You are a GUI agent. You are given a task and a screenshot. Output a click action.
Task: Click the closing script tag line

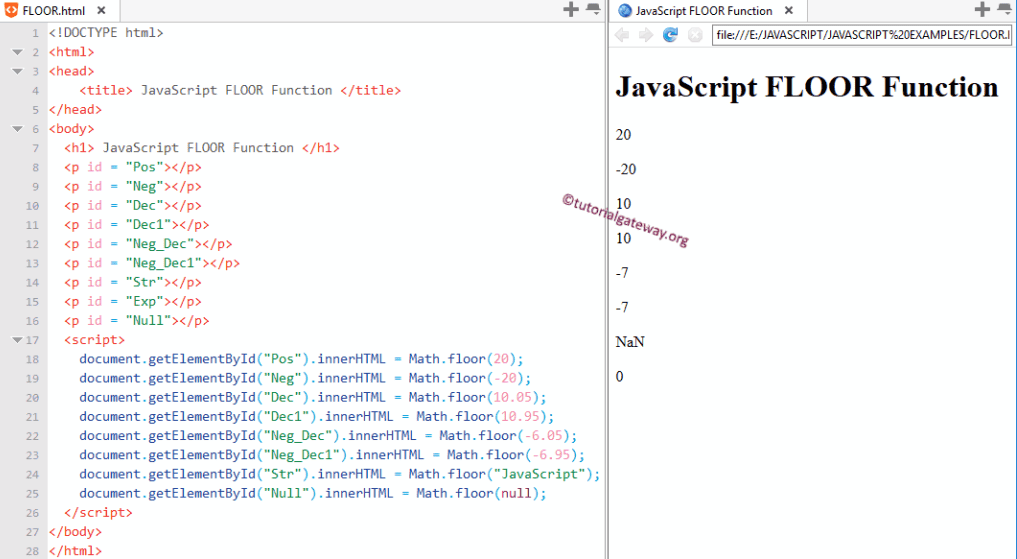[98, 512]
